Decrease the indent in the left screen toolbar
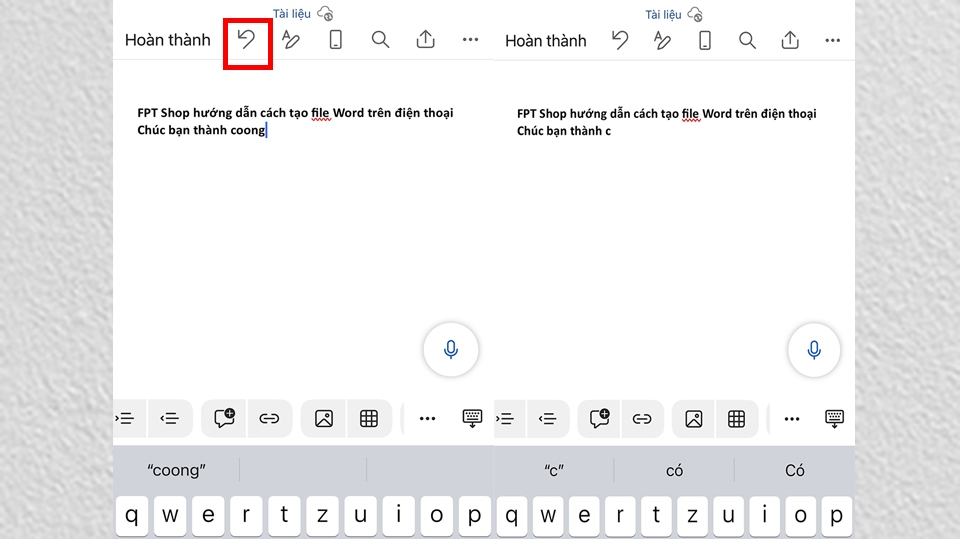Viewport: 960px width, 539px height. pyautogui.click(x=170, y=418)
